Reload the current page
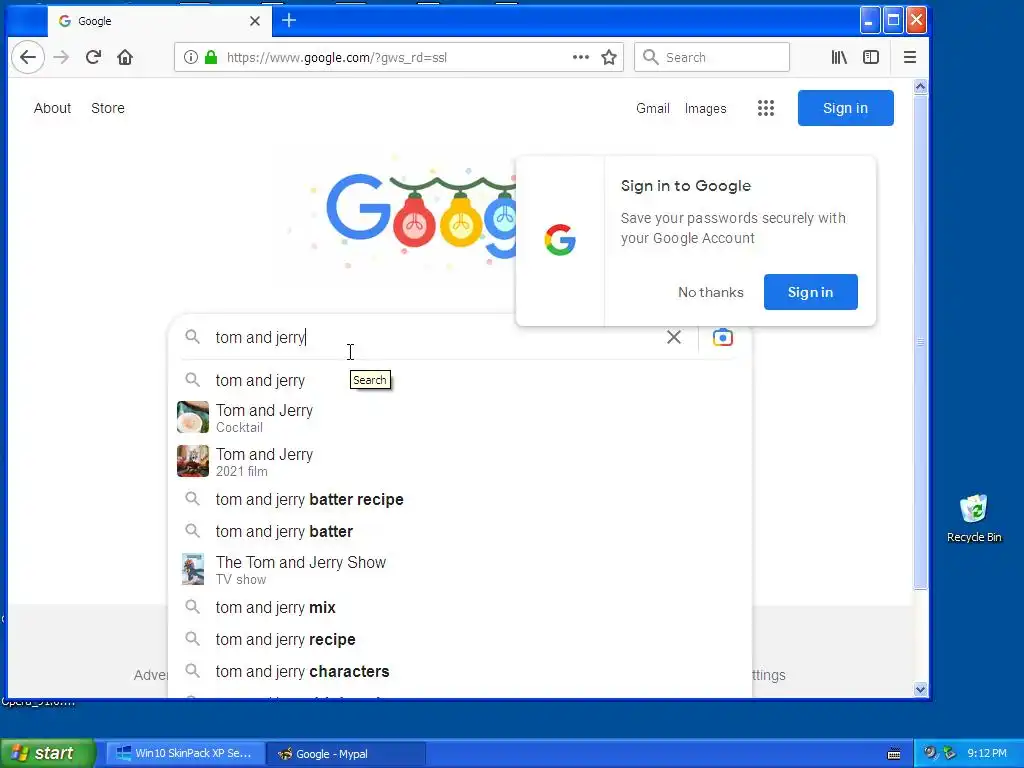This screenshot has width=1024, height=768. click(x=93, y=57)
